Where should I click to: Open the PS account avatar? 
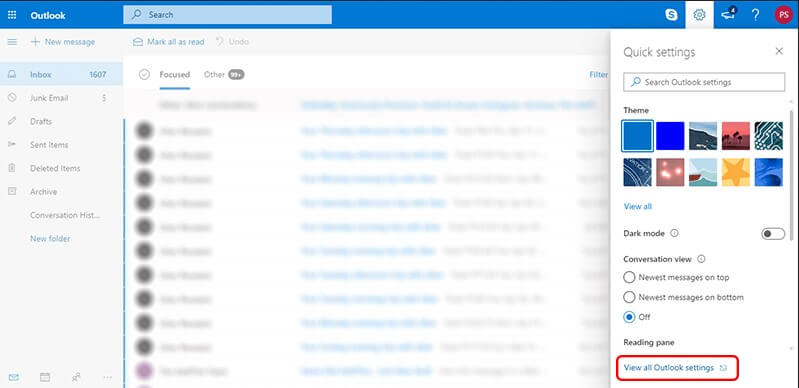pos(783,15)
